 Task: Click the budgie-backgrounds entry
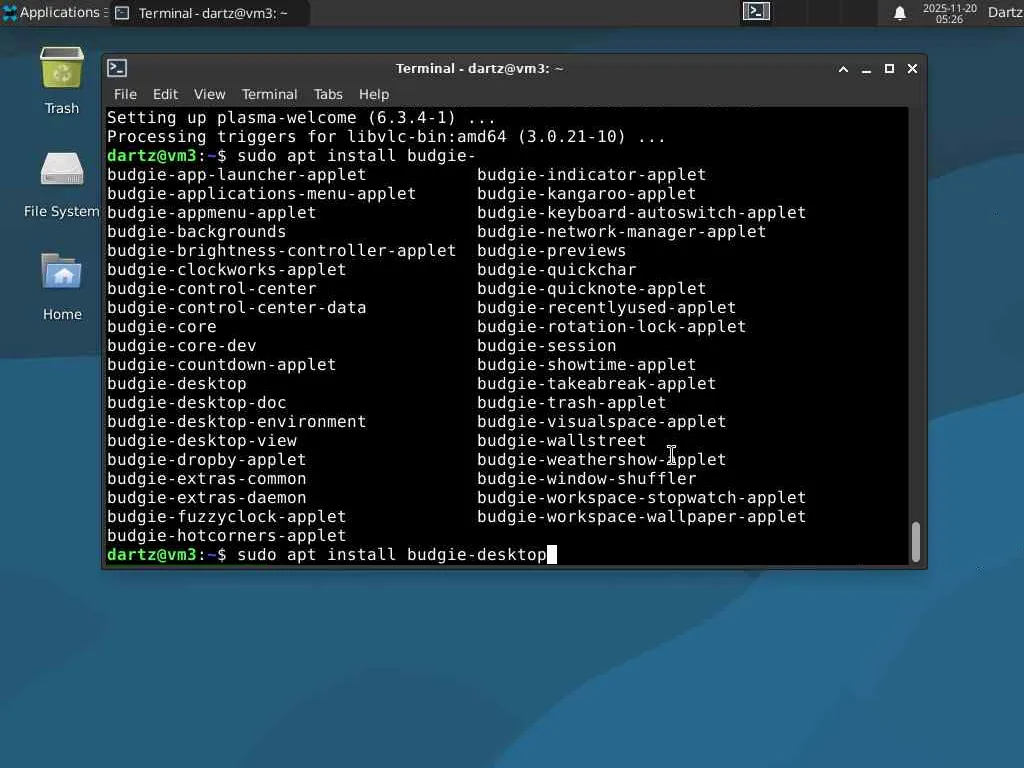[x=197, y=231]
